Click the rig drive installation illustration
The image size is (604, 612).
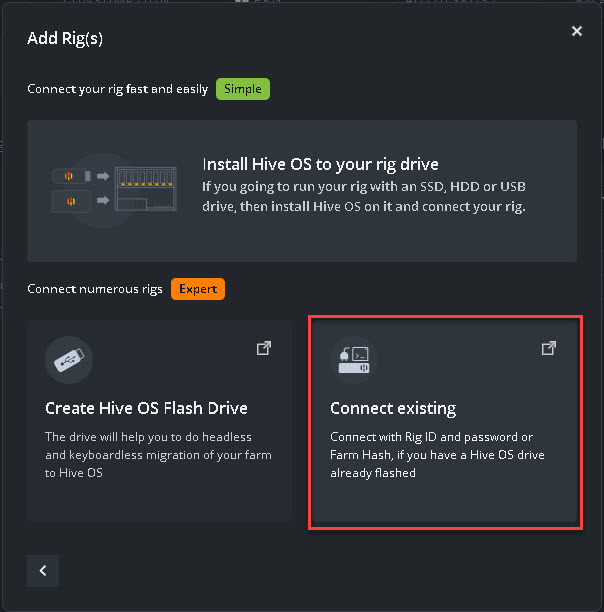click(114, 189)
